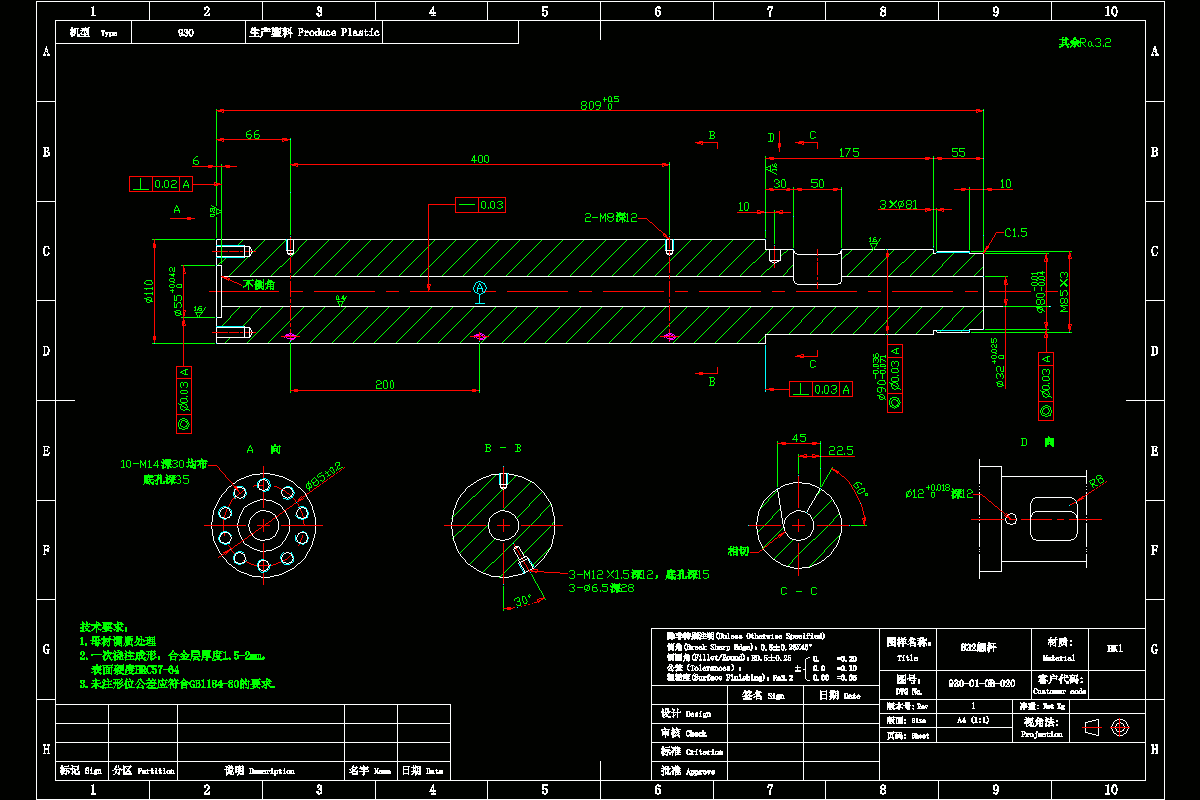Select technical requirement line 1
The height and width of the screenshot is (800, 1200).
[118, 640]
